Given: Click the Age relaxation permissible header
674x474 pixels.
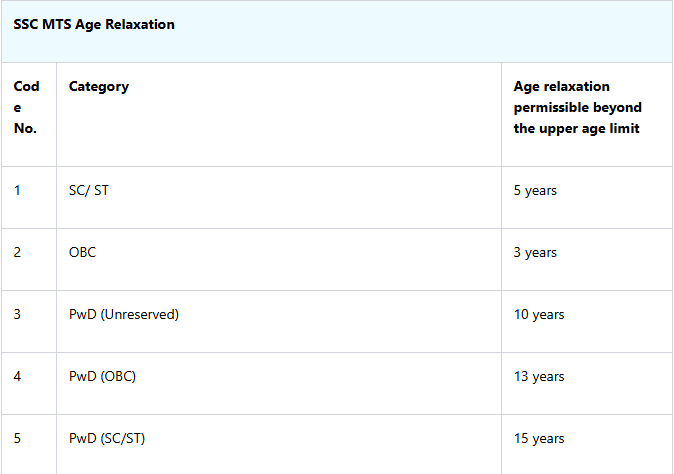Looking at the screenshot, I should pyautogui.click(x=577, y=107).
